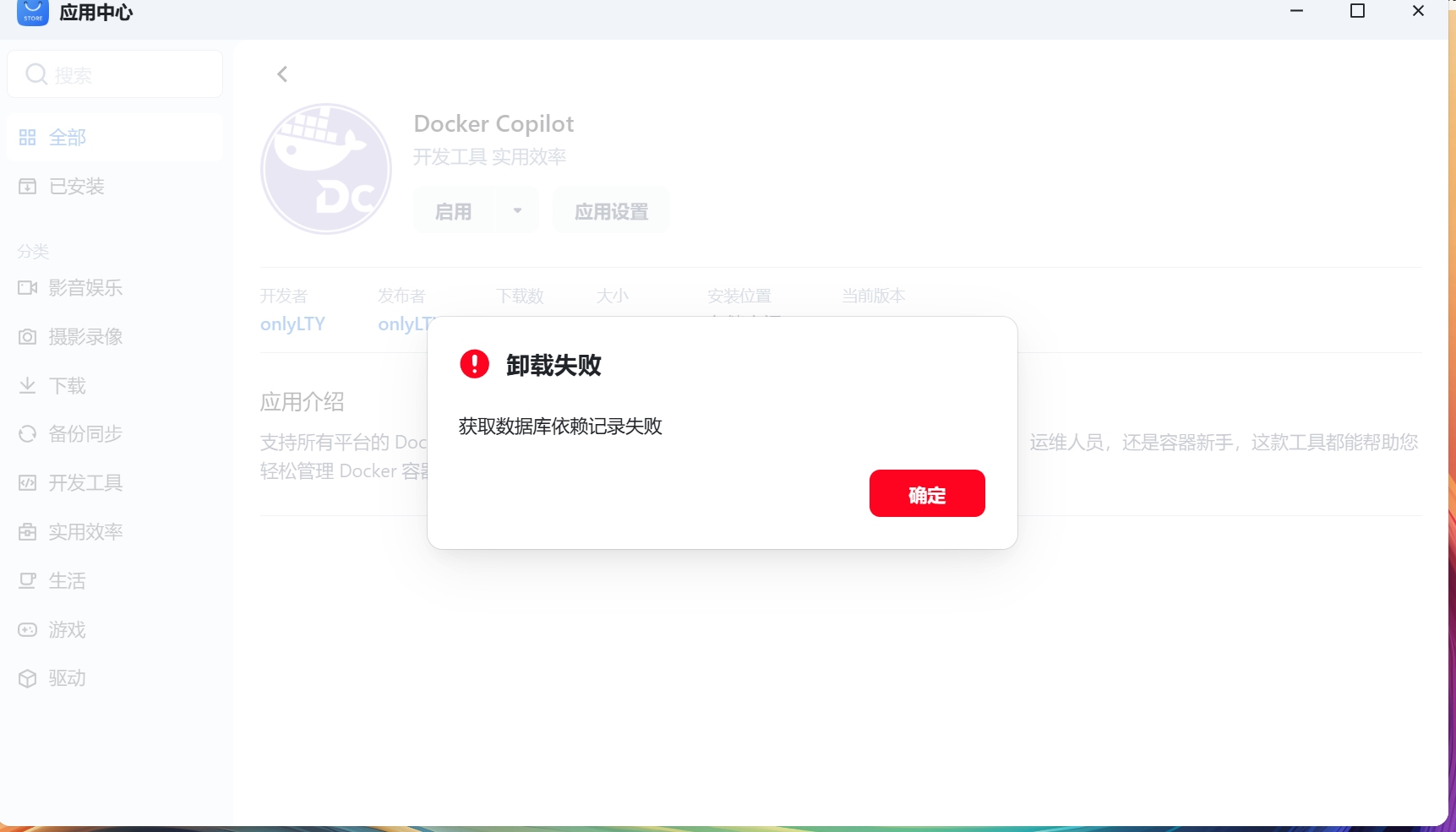The image size is (1456, 832).
Task: Click the 启用 enable button
Action: click(455, 211)
